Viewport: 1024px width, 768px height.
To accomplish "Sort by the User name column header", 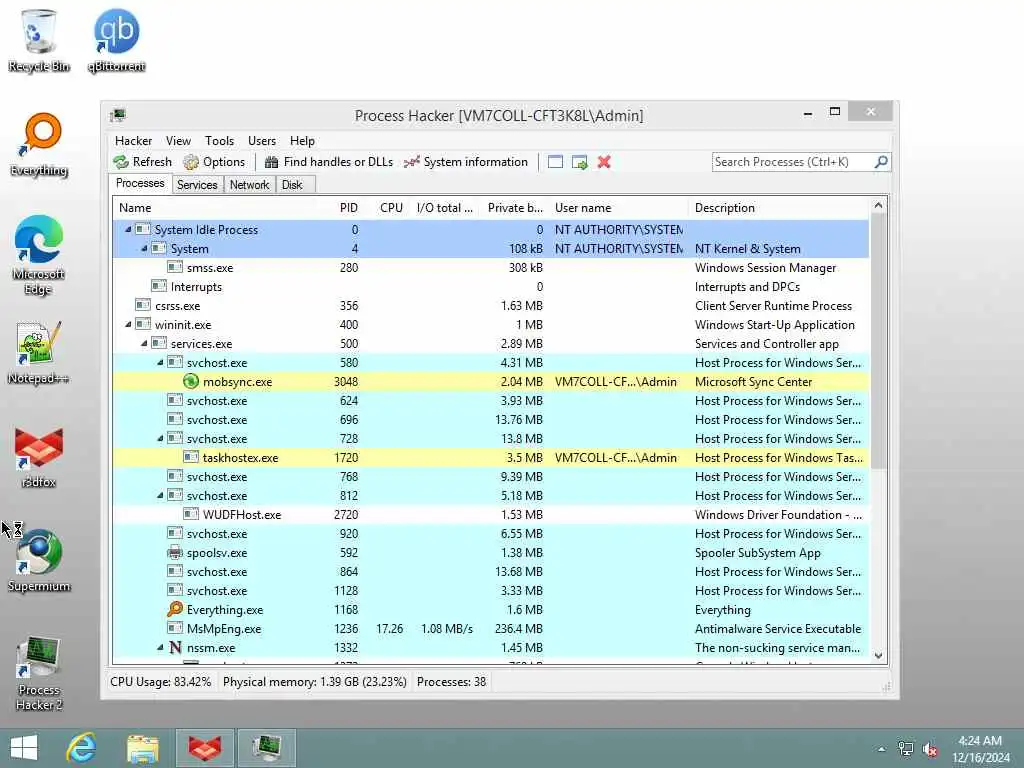I will [x=619, y=208].
